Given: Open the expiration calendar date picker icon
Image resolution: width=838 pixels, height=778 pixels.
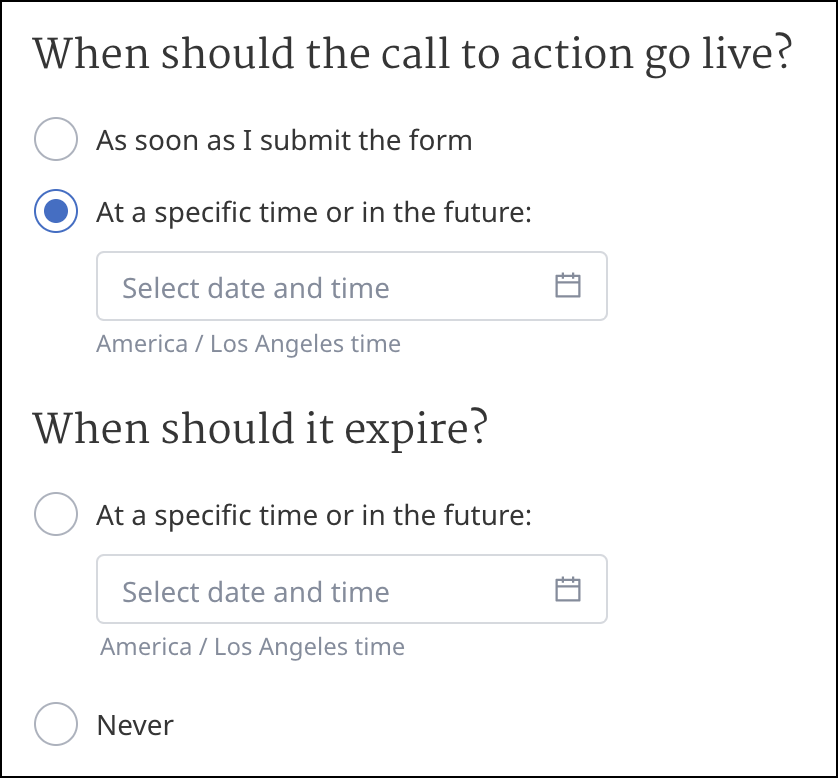Looking at the screenshot, I should [x=567, y=589].
